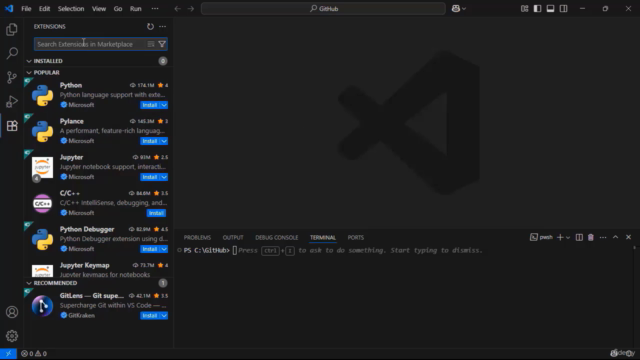
Task: Install the Pylance extension
Action: pos(150,141)
